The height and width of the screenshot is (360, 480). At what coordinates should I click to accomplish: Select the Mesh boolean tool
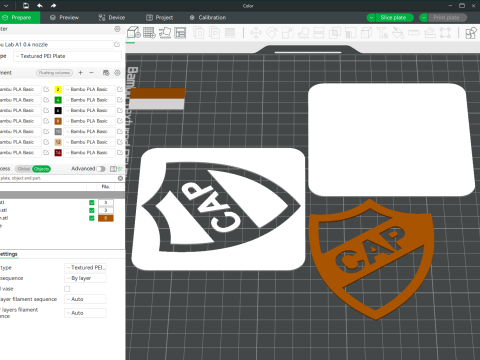point(335,33)
